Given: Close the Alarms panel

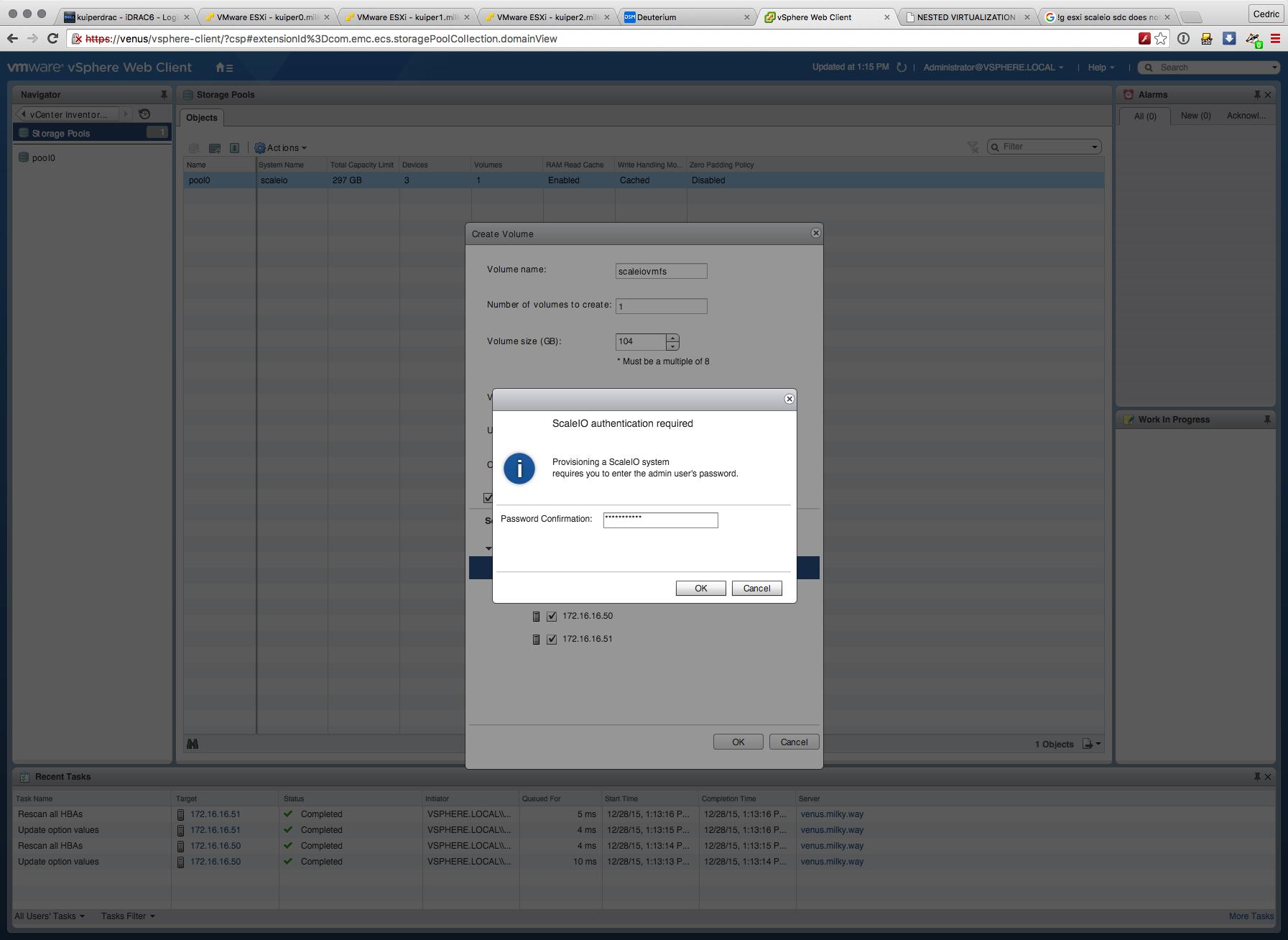Looking at the screenshot, I should [x=1268, y=95].
